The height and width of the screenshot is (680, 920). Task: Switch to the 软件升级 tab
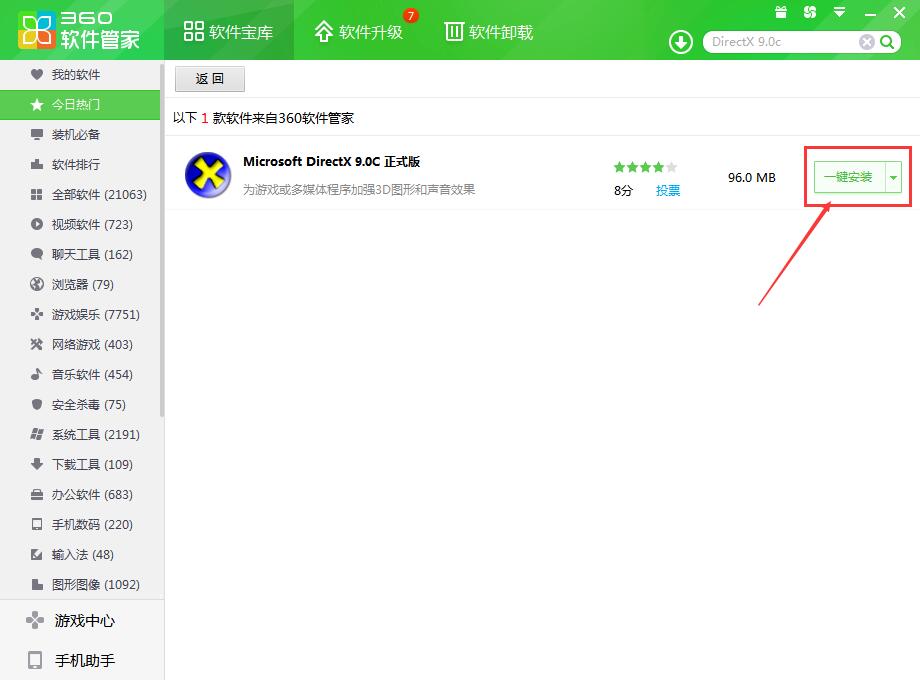coord(358,32)
